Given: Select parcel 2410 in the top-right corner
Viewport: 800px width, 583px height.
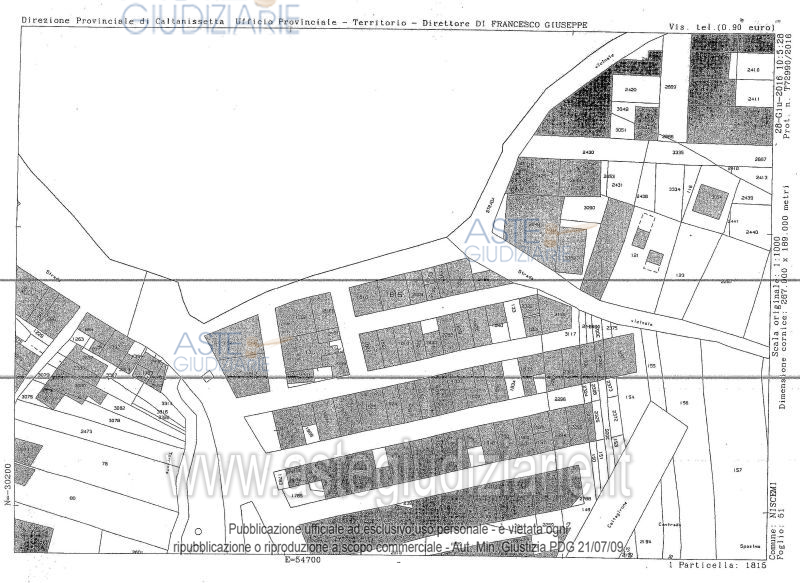Looking at the screenshot, I should pos(753,70).
